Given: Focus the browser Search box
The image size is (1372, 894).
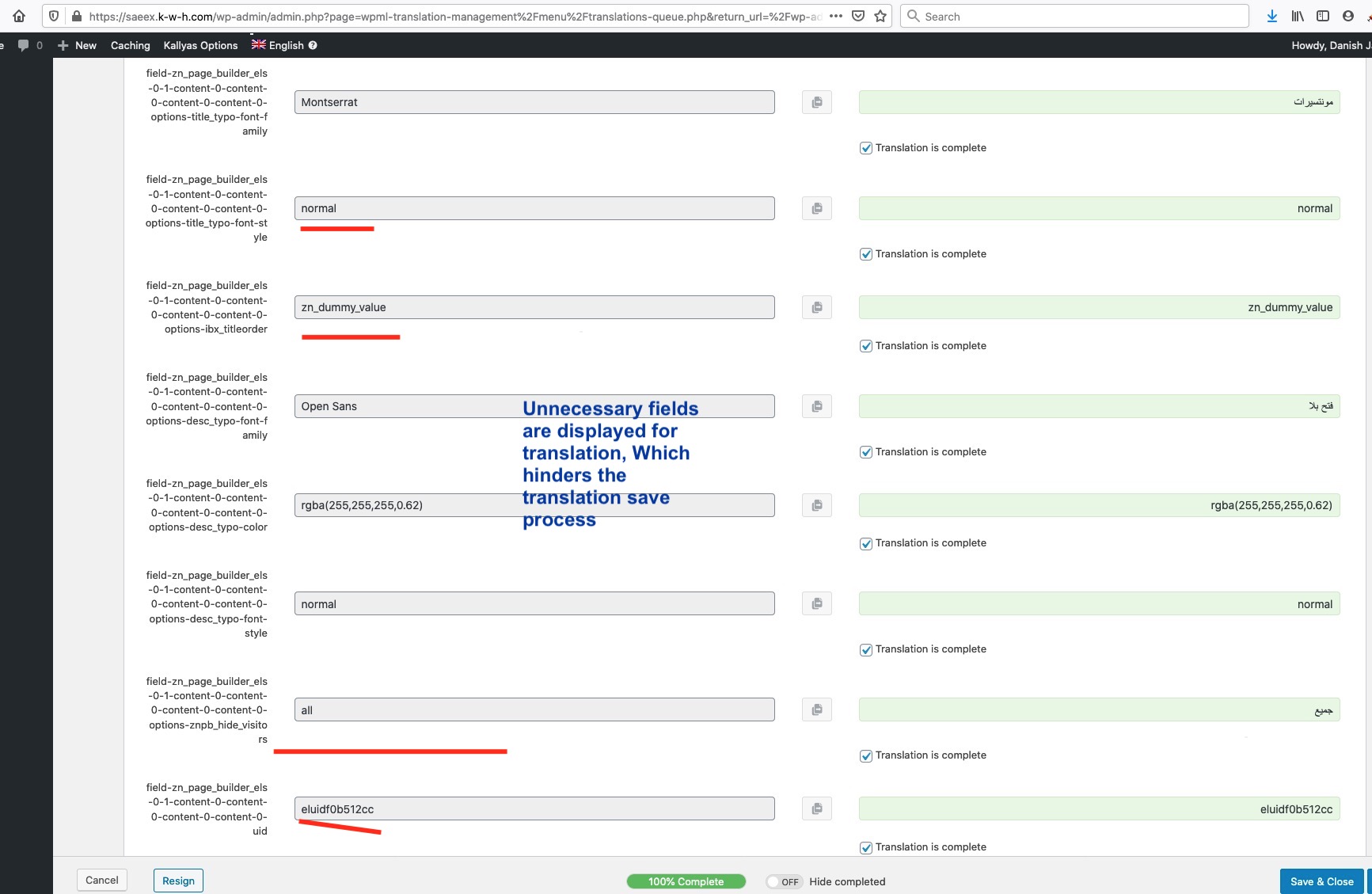Looking at the screenshot, I should [1074, 16].
